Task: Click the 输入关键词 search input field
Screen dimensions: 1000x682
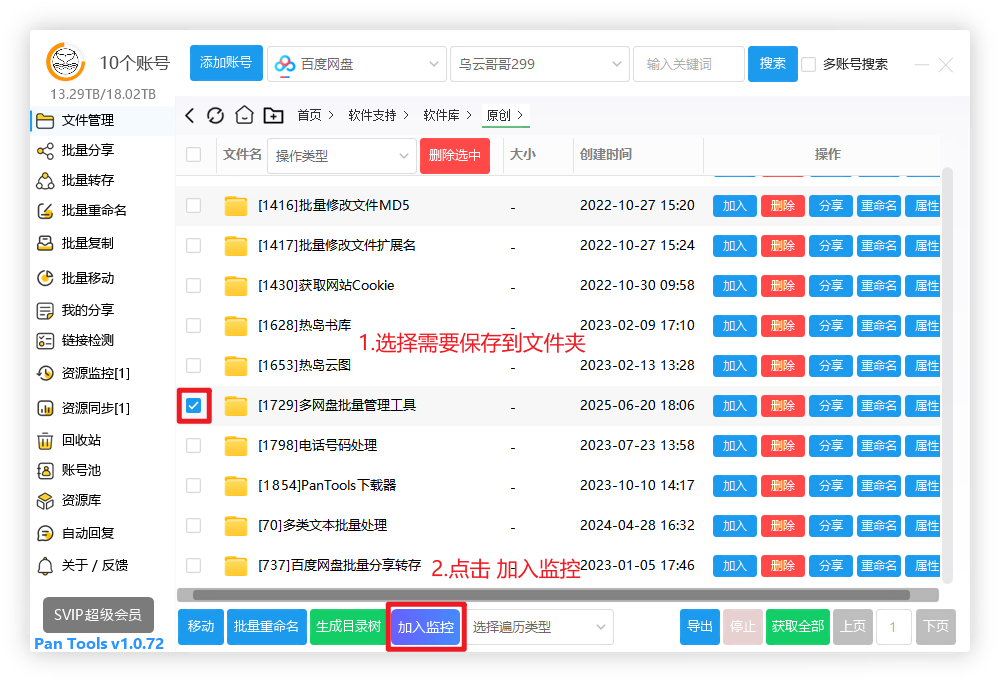Action: (x=688, y=64)
